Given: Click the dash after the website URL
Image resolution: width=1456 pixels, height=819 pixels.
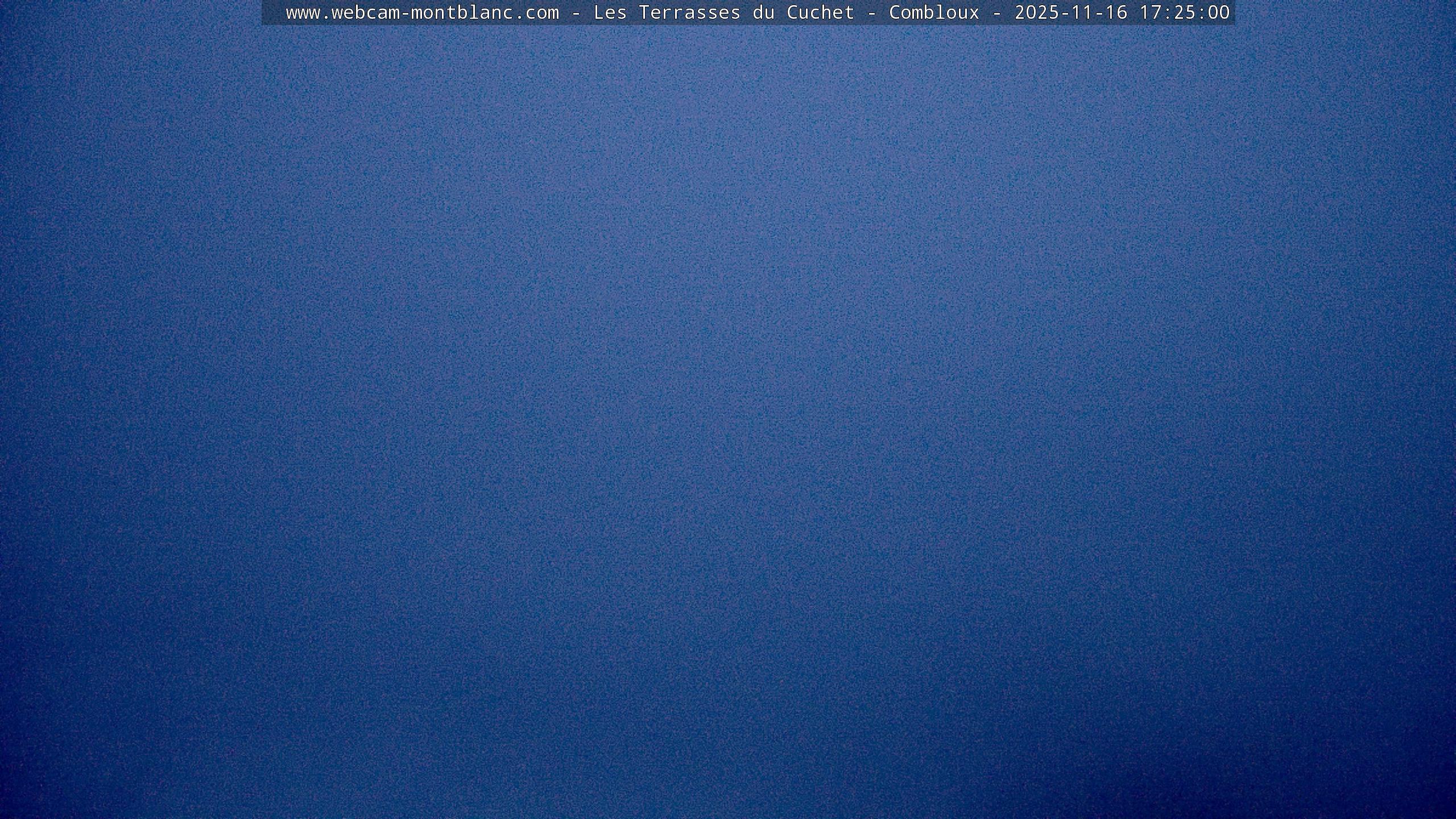Looking at the screenshot, I should (x=576, y=13).
